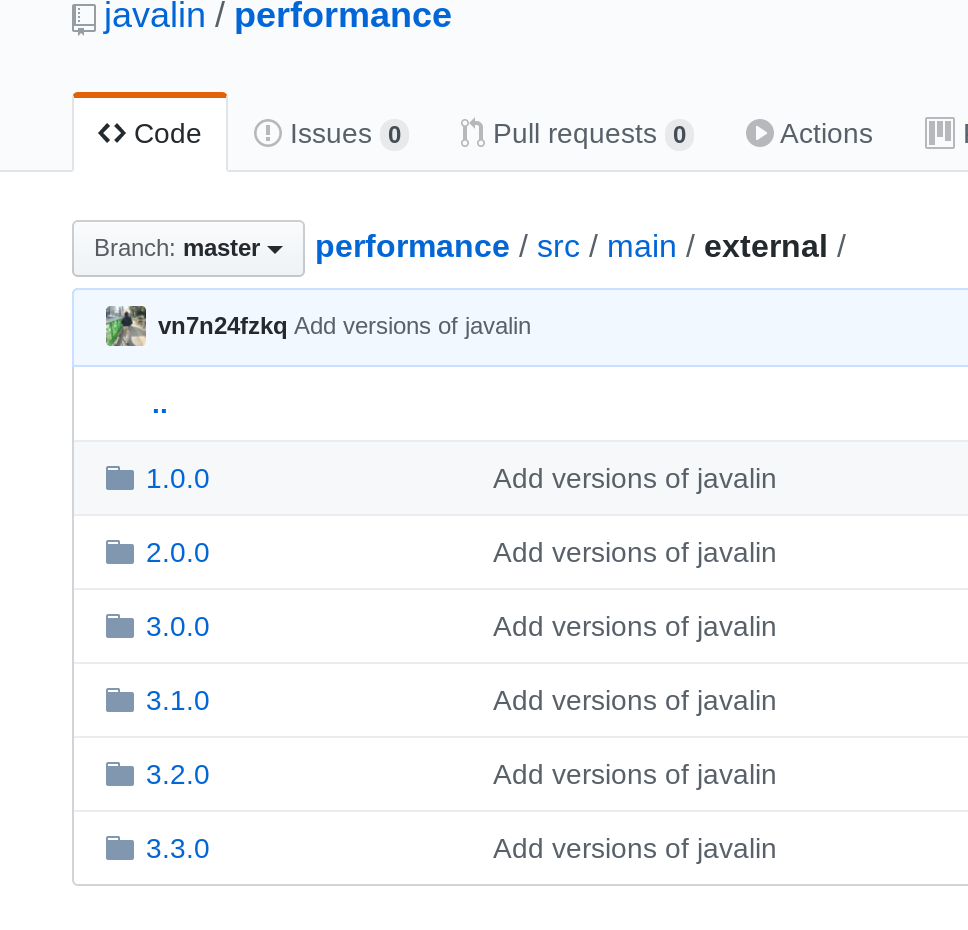Open commit message for 3.2.0 row
The width and height of the screenshot is (968, 930).
pos(635,776)
